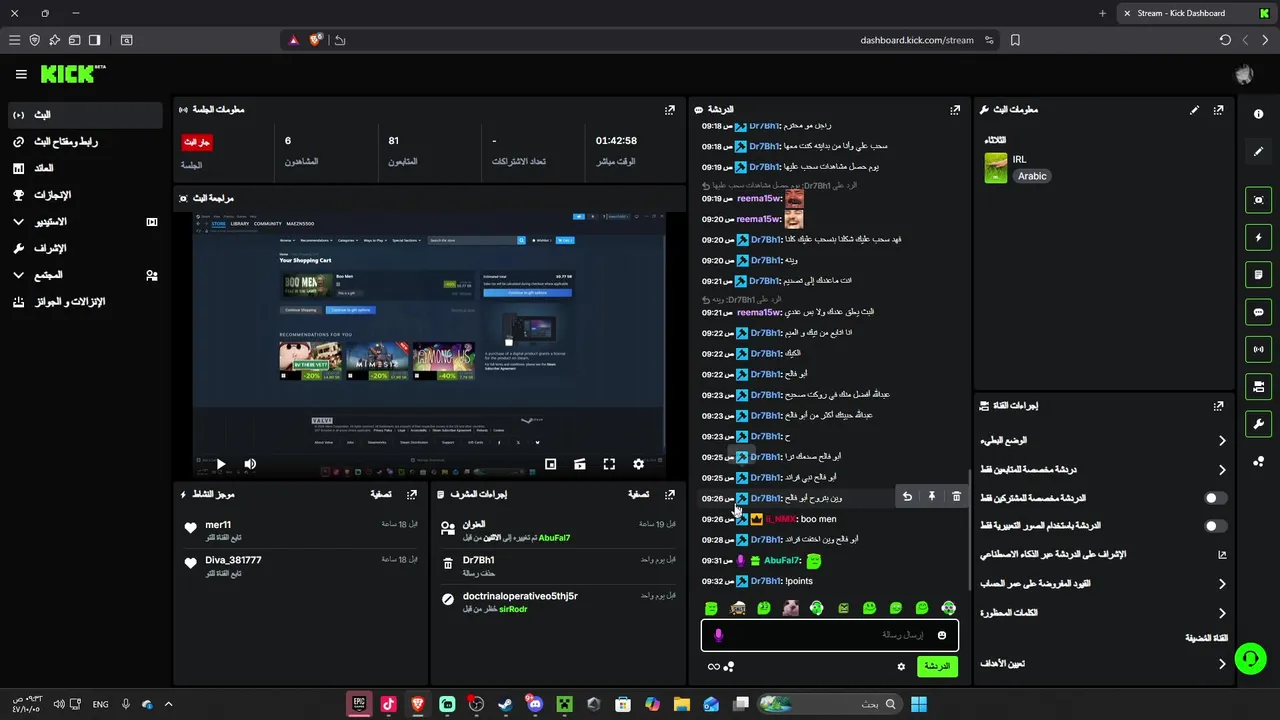Image resolution: width=1280 pixels, height=720 pixels.
Task: Click the Arabic language tag under IRL
Action: (1032, 176)
